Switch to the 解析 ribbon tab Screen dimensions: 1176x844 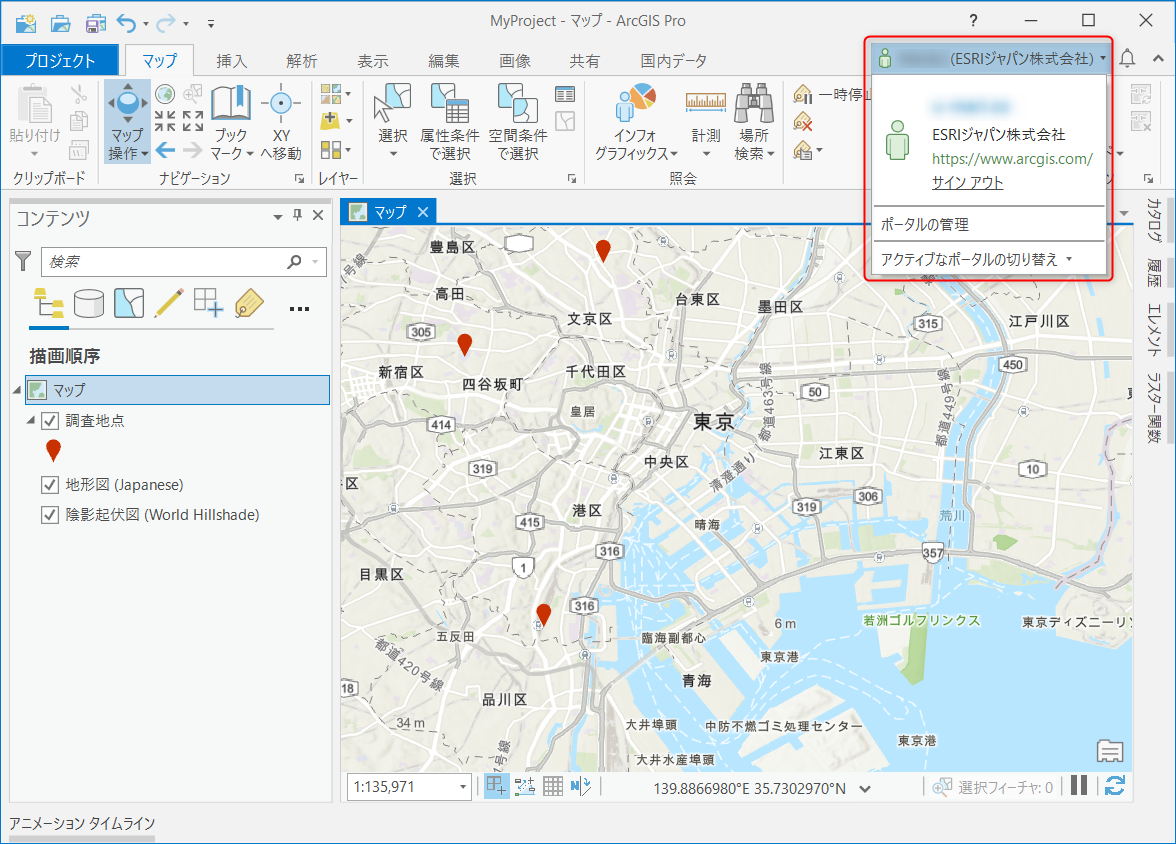click(x=302, y=61)
